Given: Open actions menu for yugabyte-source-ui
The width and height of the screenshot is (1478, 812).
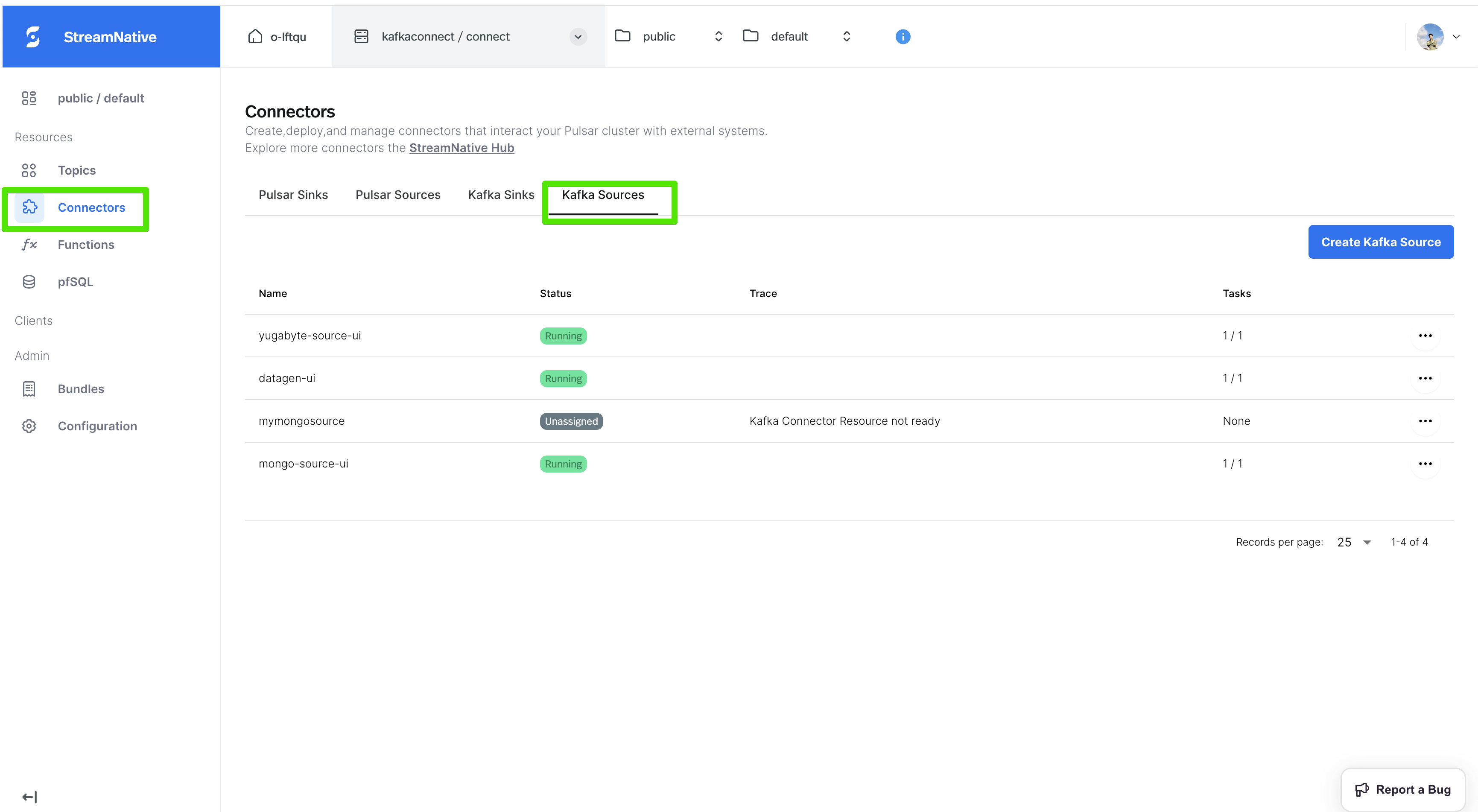Looking at the screenshot, I should click(x=1425, y=336).
